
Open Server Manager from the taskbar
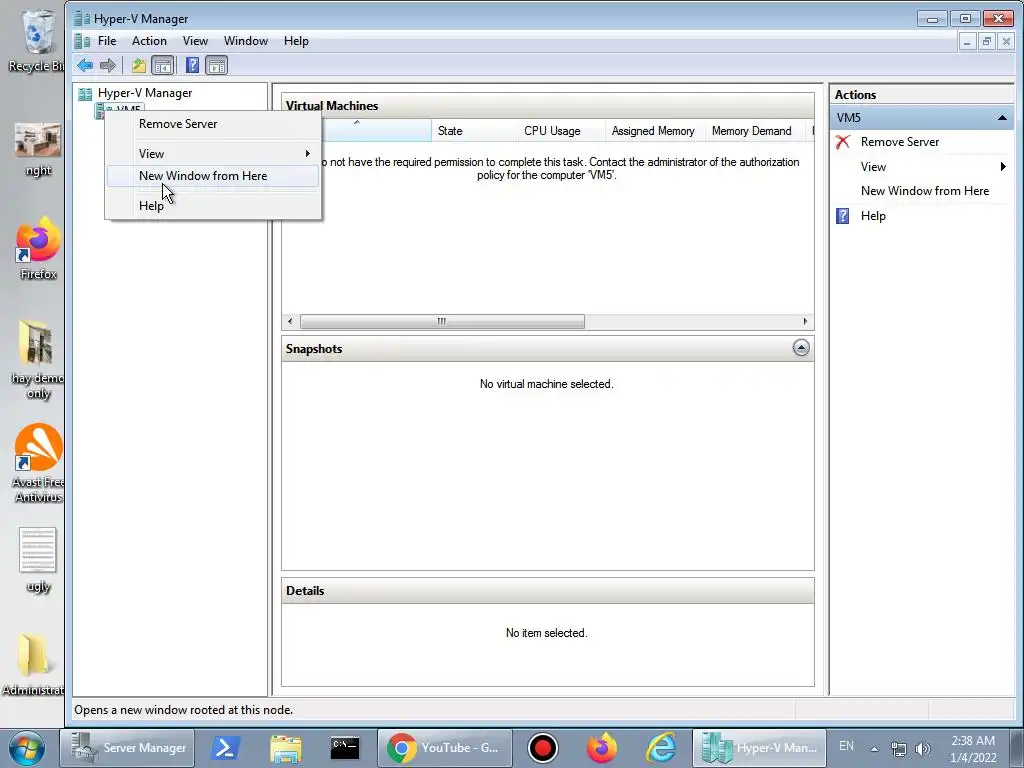(128, 748)
